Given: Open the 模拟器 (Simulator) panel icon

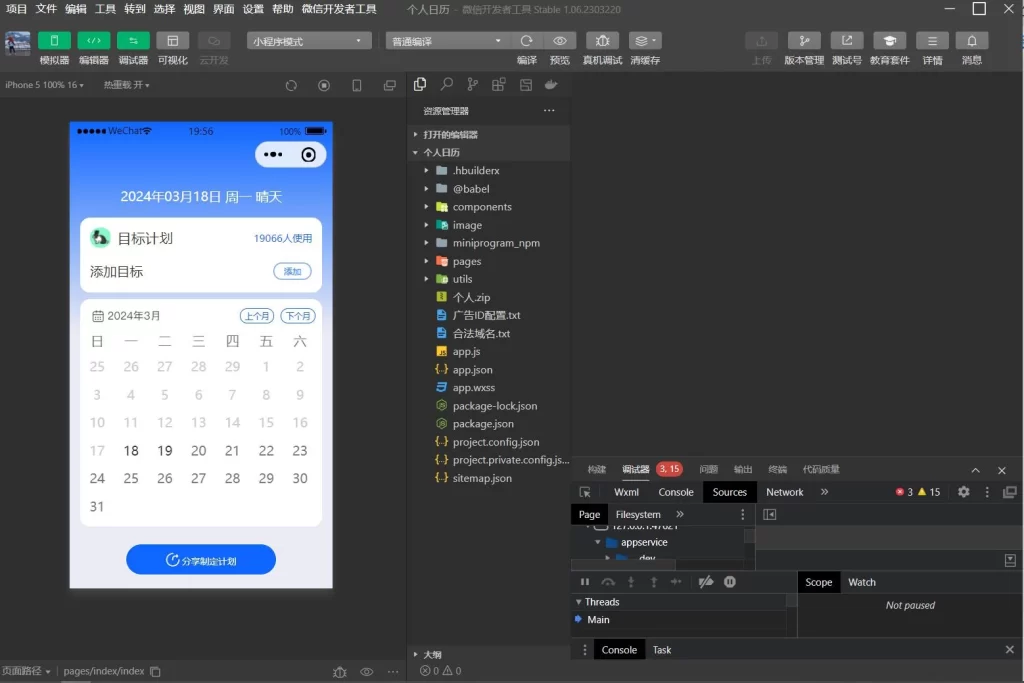Looking at the screenshot, I should (x=54, y=40).
